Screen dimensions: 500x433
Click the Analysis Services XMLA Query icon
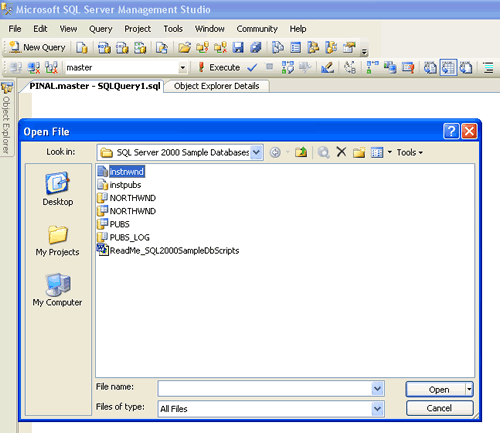coord(140,48)
